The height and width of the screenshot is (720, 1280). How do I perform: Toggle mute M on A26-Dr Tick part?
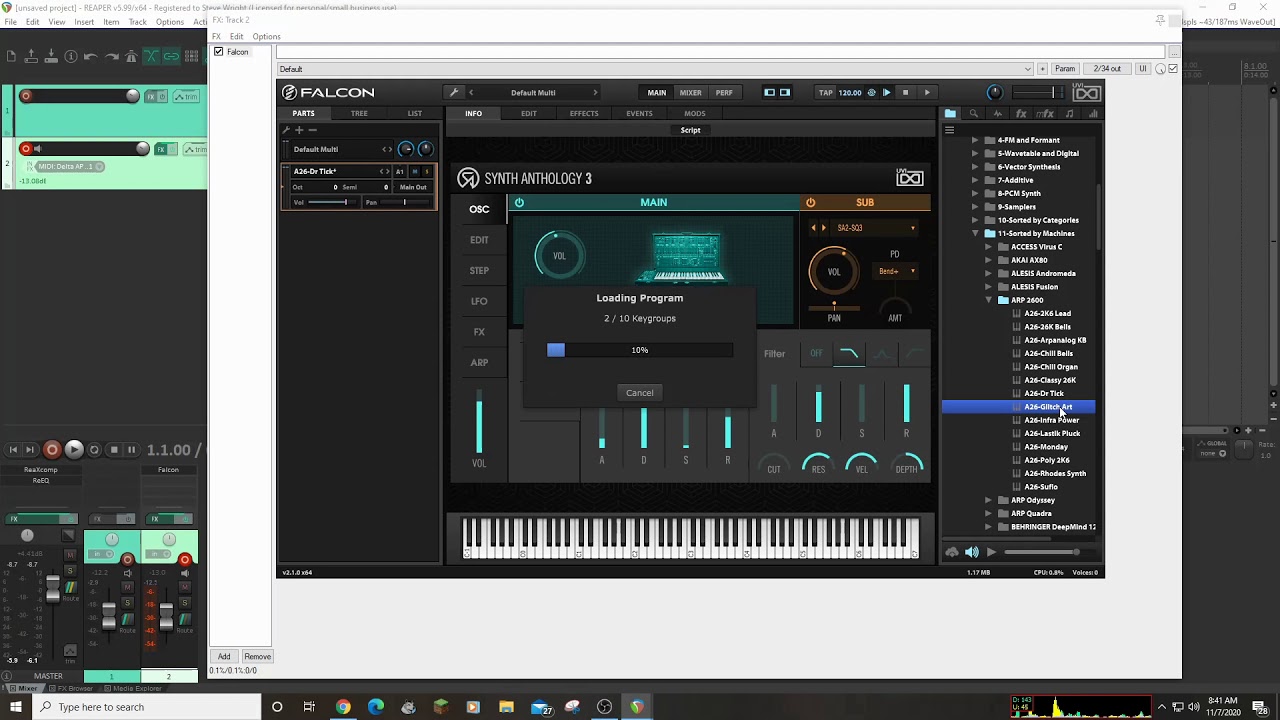[415, 171]
